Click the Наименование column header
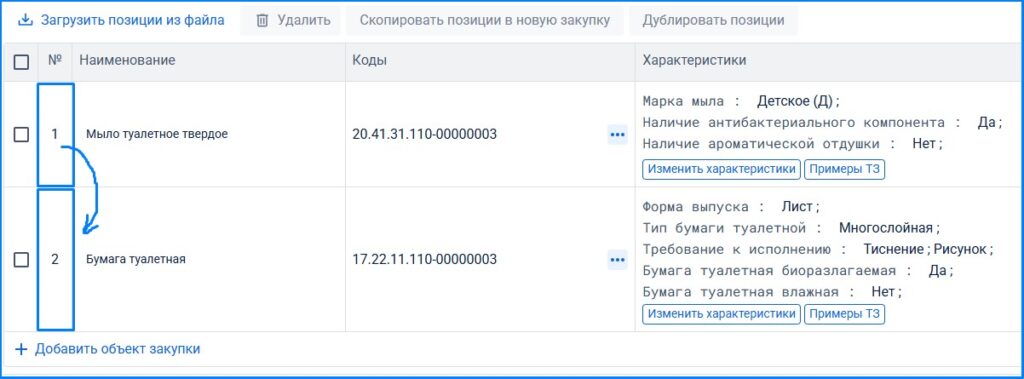Viewport: 1024px width, 379px height. 127,61
